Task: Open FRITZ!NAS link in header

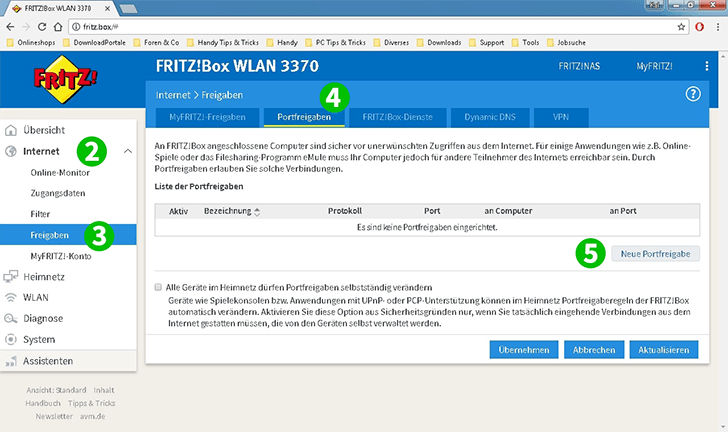Action: point(579,66)
